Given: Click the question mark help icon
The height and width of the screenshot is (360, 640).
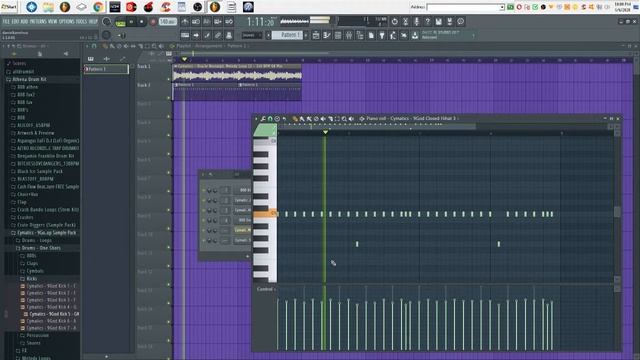Looking at the screenshot, I should pos(427,22).
